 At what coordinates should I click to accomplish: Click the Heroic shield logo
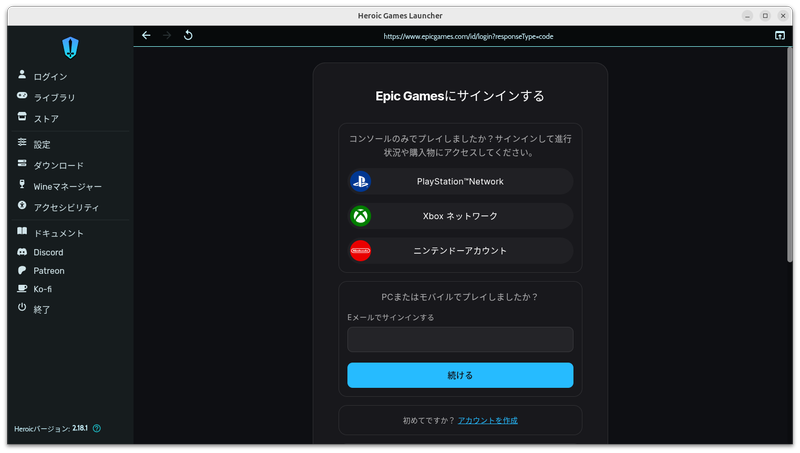click(70, 48)
